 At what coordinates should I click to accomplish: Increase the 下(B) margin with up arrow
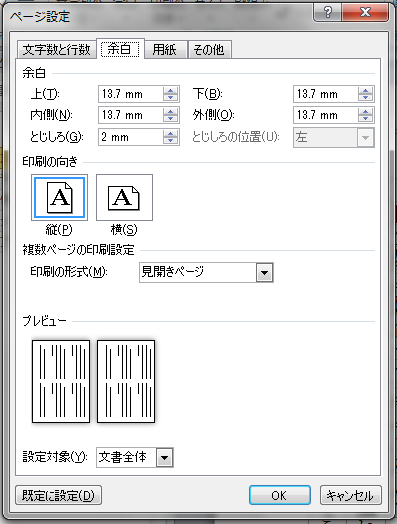coord(365,90)
